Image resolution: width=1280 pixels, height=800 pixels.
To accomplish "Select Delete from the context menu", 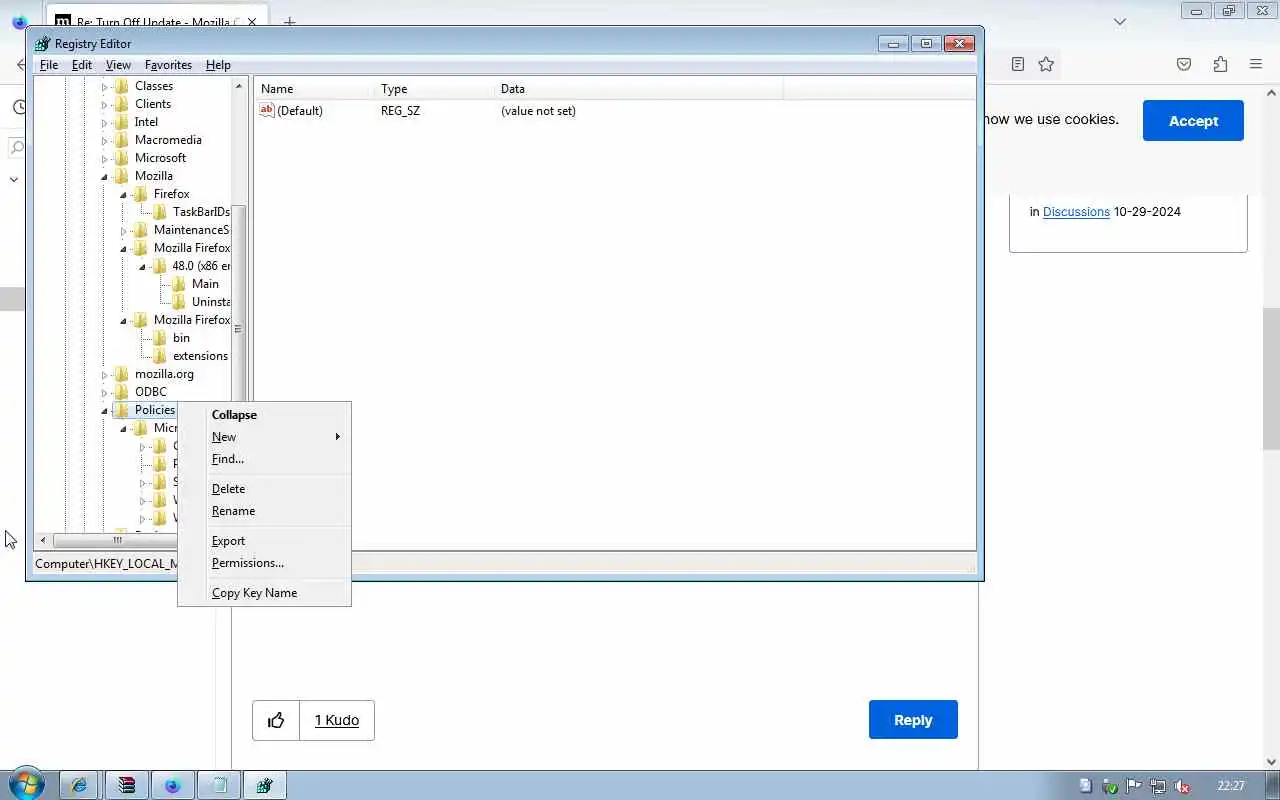I will pyautogui.click(x=265, y=489).
